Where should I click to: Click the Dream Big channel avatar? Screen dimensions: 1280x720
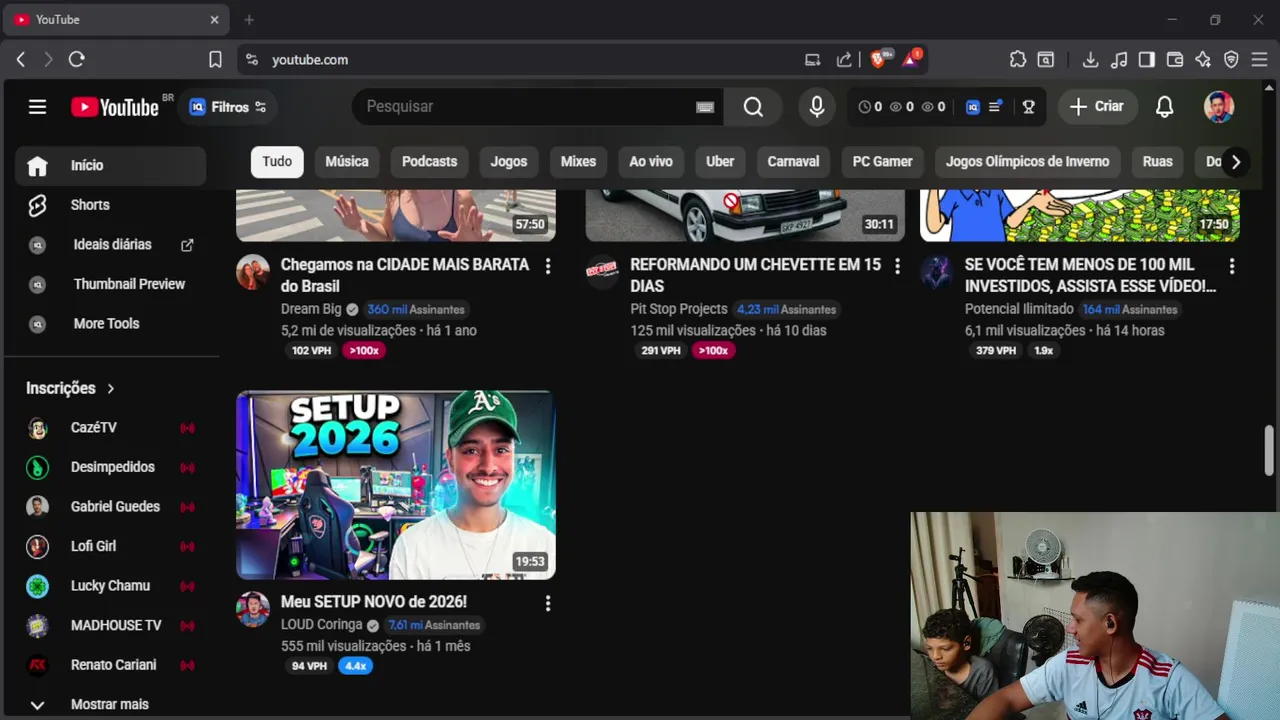253,272
